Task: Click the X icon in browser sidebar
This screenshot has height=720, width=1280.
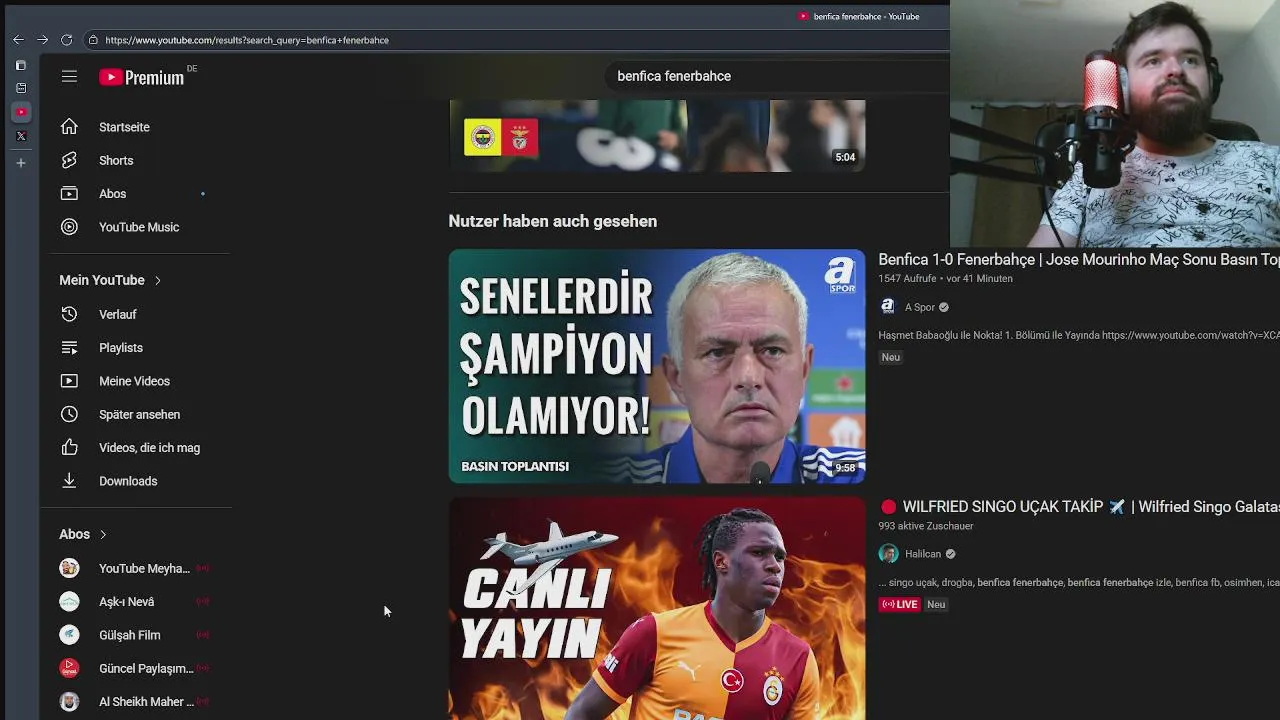Action: pos(21,136)
